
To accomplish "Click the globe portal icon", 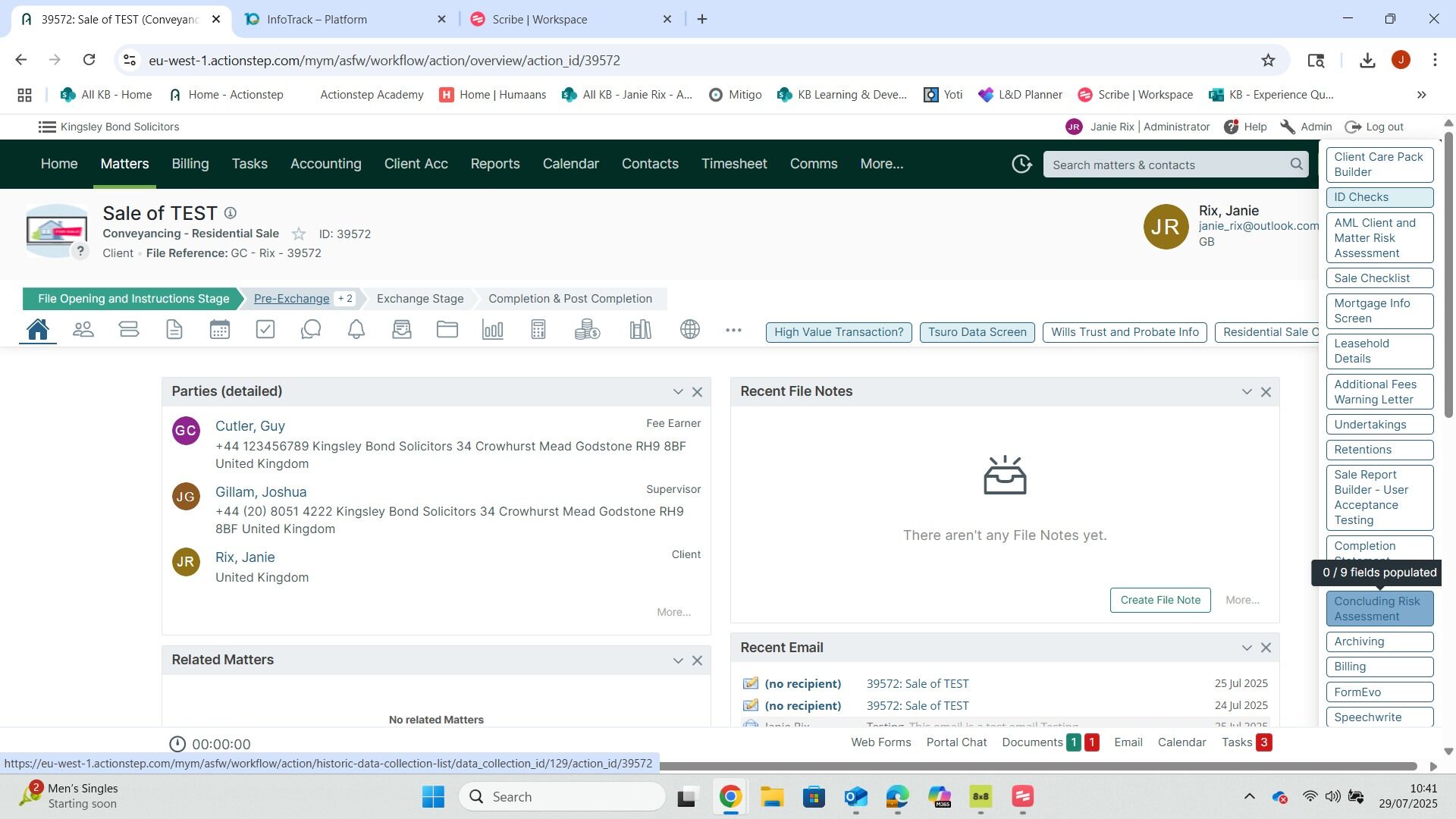I will click(x=690, y=330).
